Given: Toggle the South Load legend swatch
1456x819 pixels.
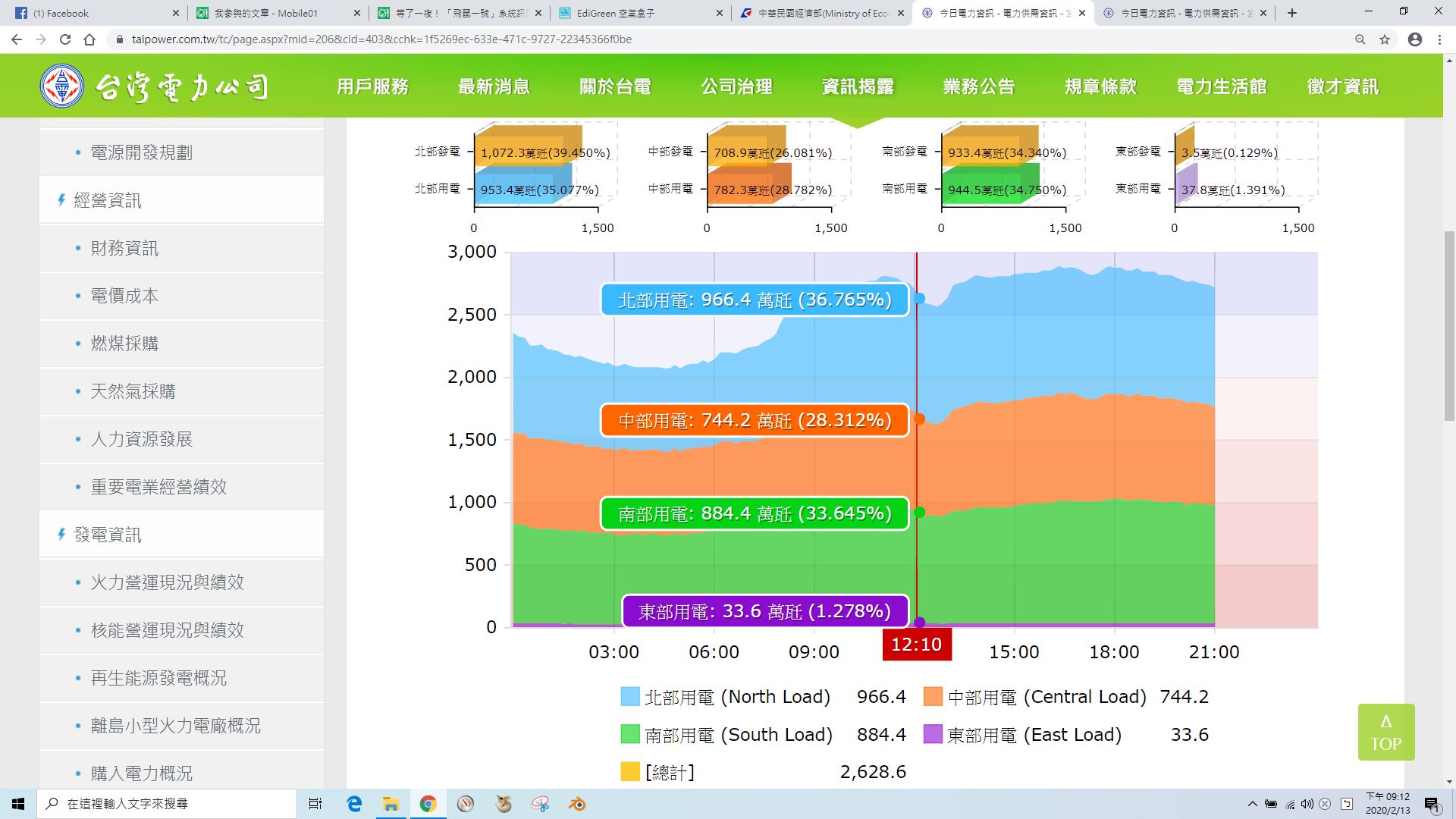Looking at the screenshot, I should pyautogui.click(x=630, y=734).
